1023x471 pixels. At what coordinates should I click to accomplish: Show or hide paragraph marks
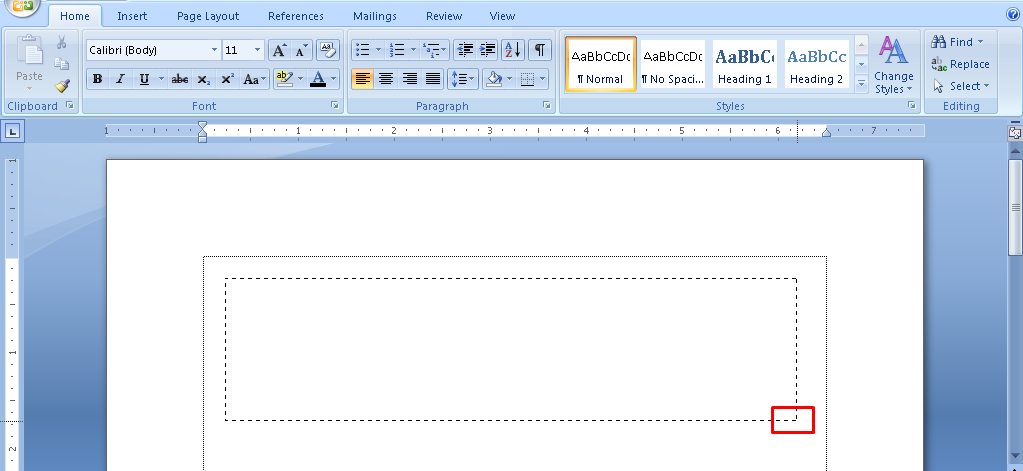point(540,50)
